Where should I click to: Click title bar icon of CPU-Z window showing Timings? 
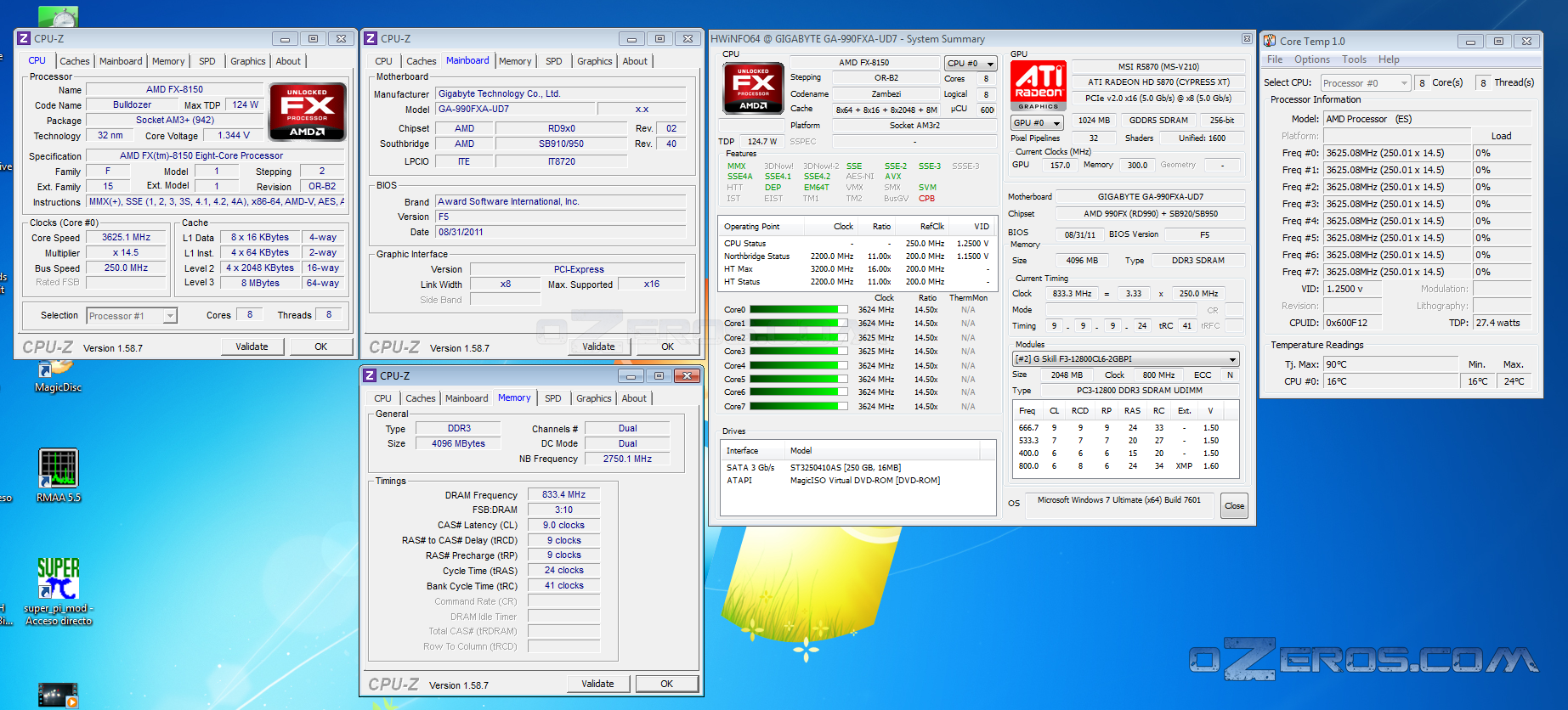370,375
